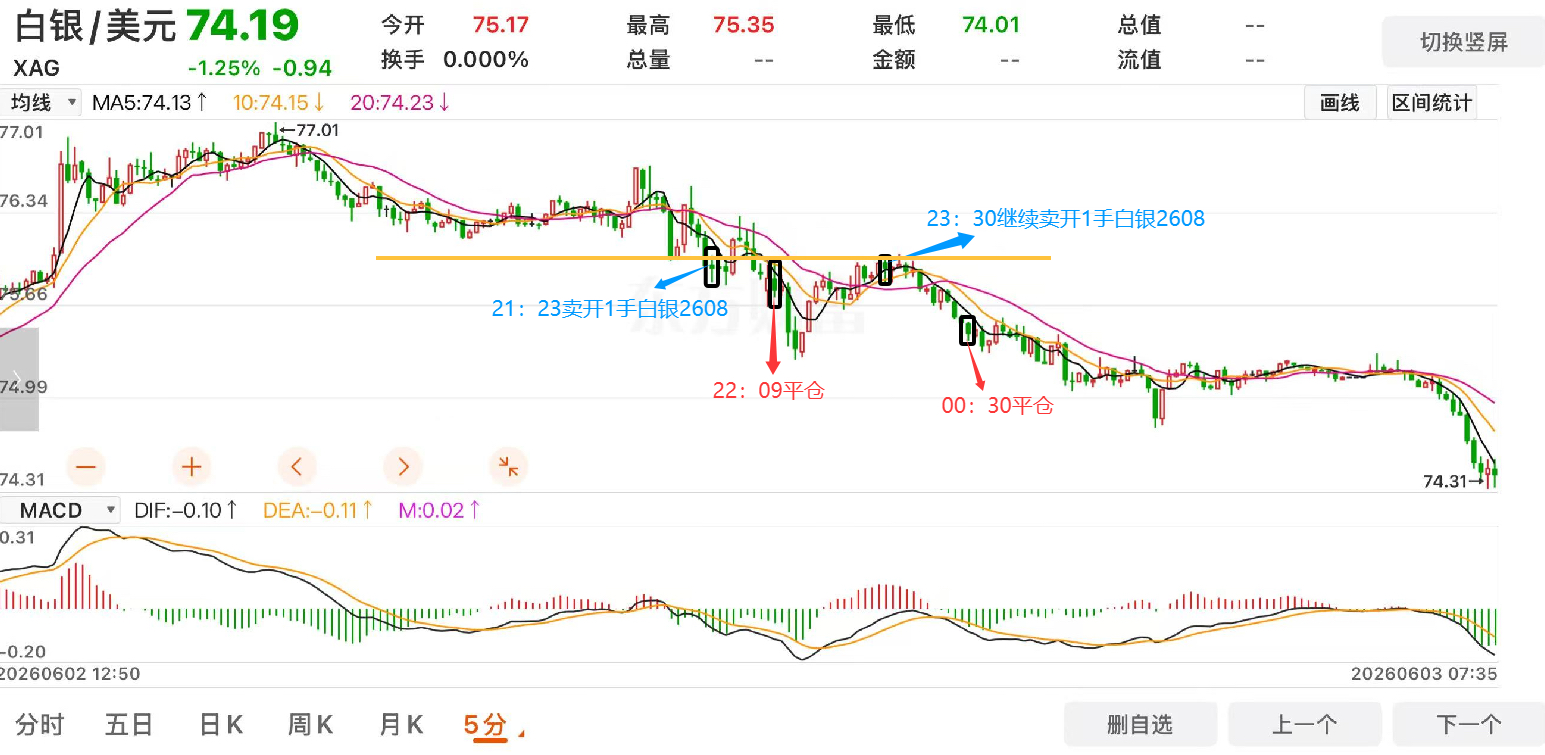Click 删自选 to remove from watchlist
Image resolution: width=1545 pixels, height=755 pixels.
pyautogui.click(x=1140, y=725)
